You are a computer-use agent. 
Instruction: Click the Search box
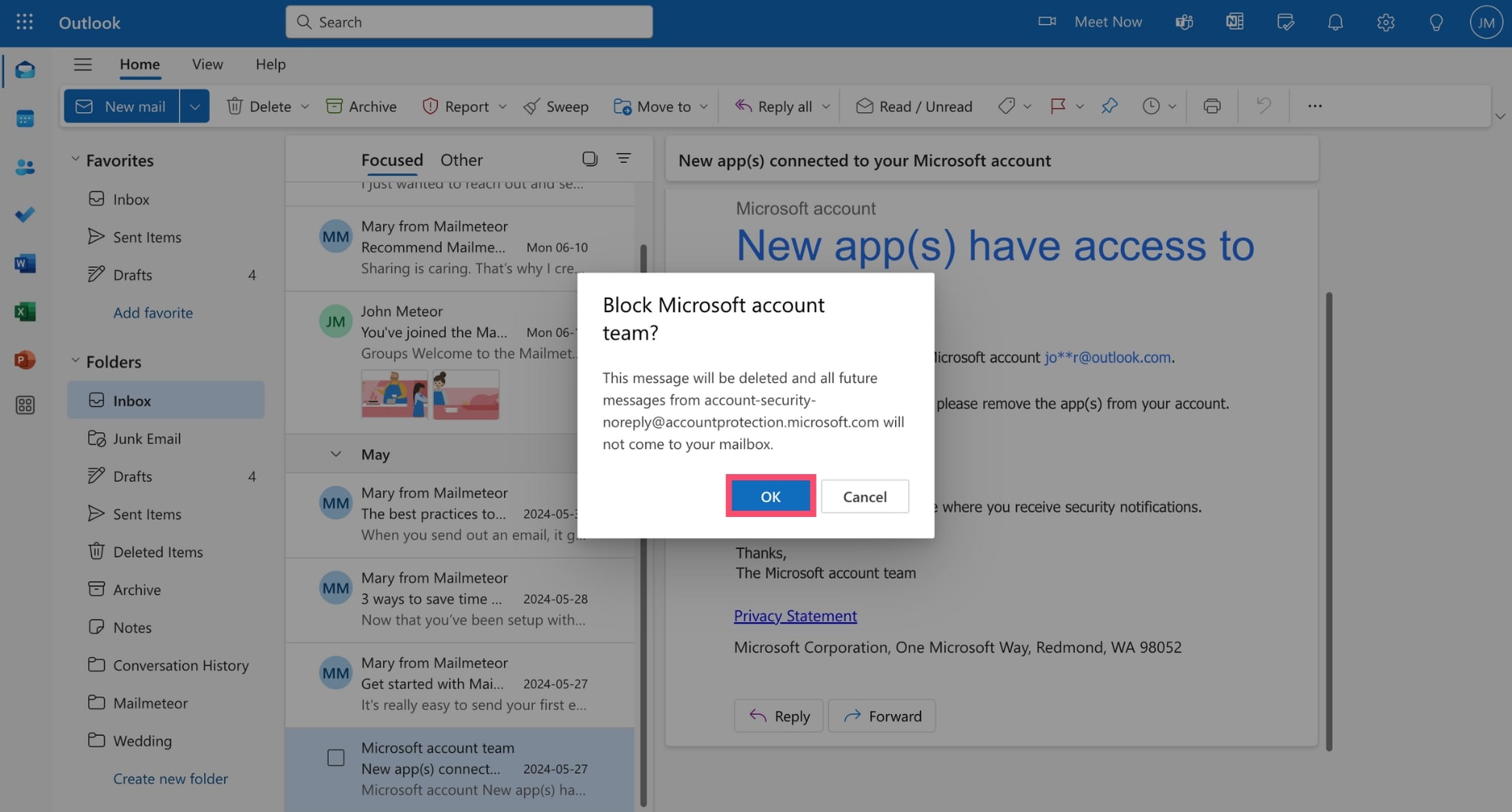[469, 22]
